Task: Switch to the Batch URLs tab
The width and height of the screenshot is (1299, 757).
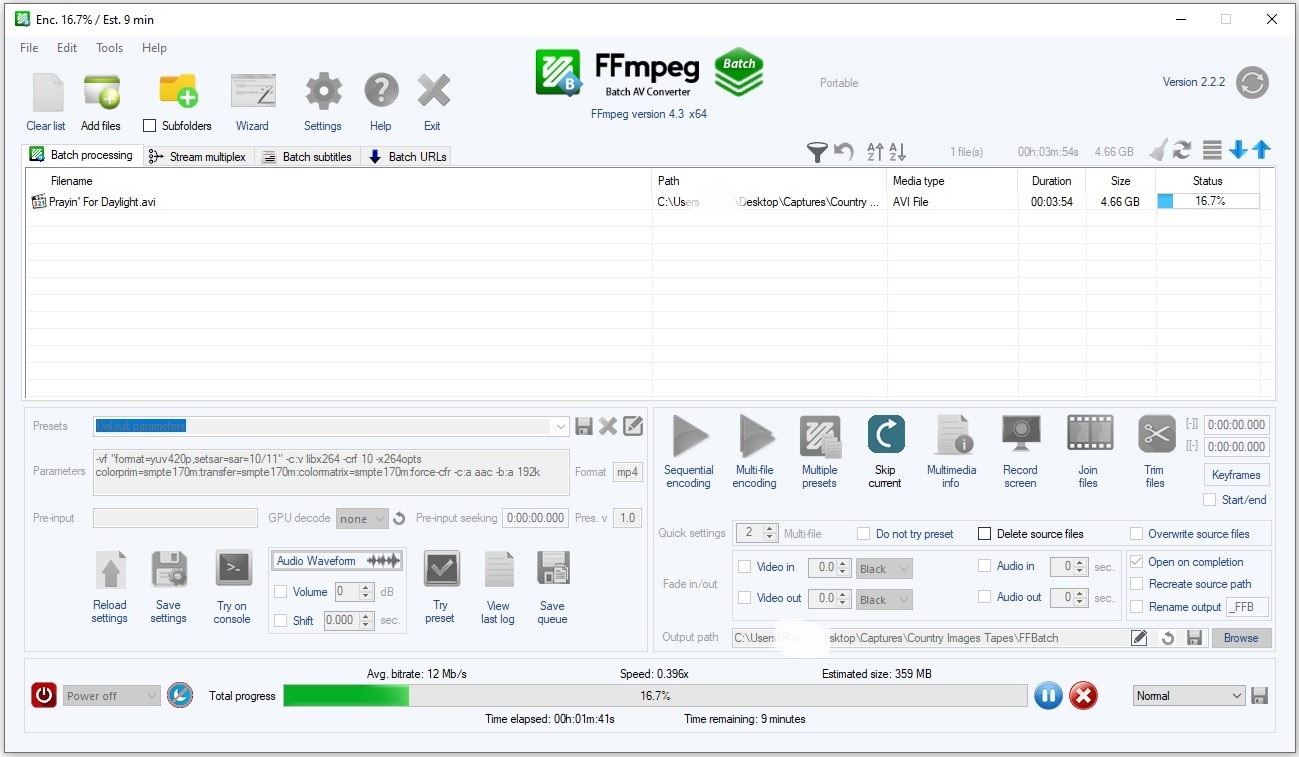Action: click(408, 157)
